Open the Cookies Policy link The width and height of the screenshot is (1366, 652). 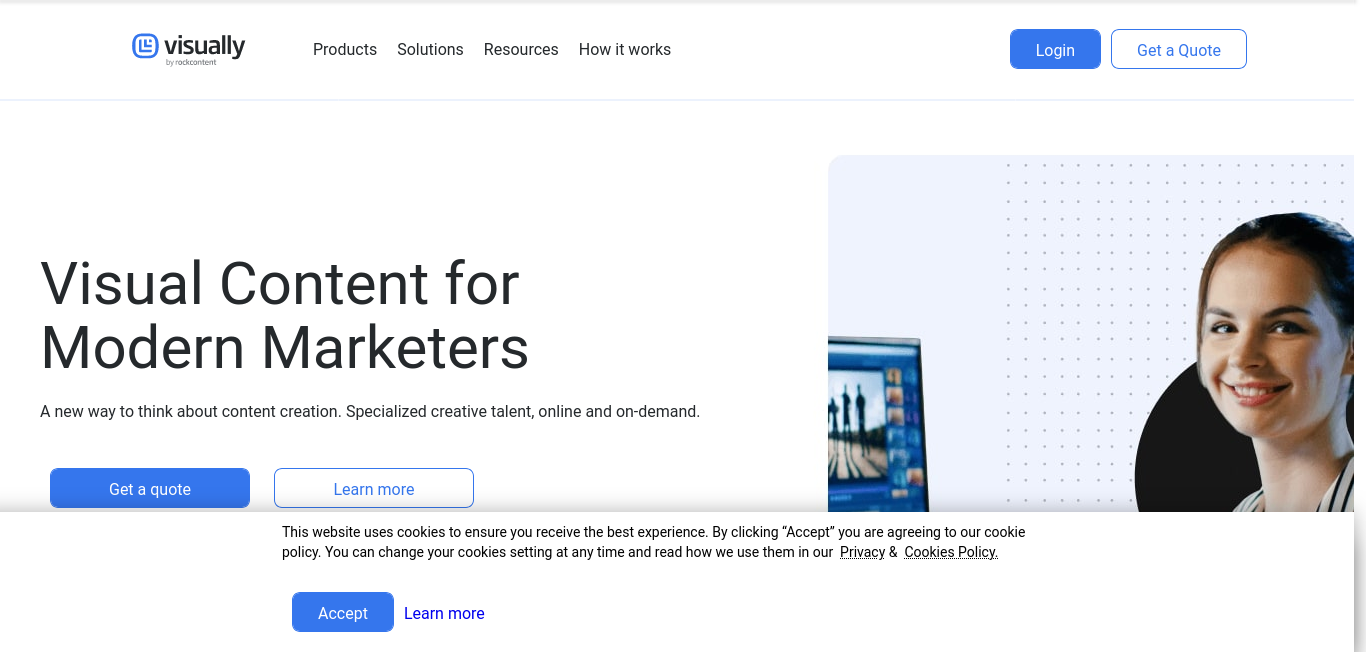(950, 552)
